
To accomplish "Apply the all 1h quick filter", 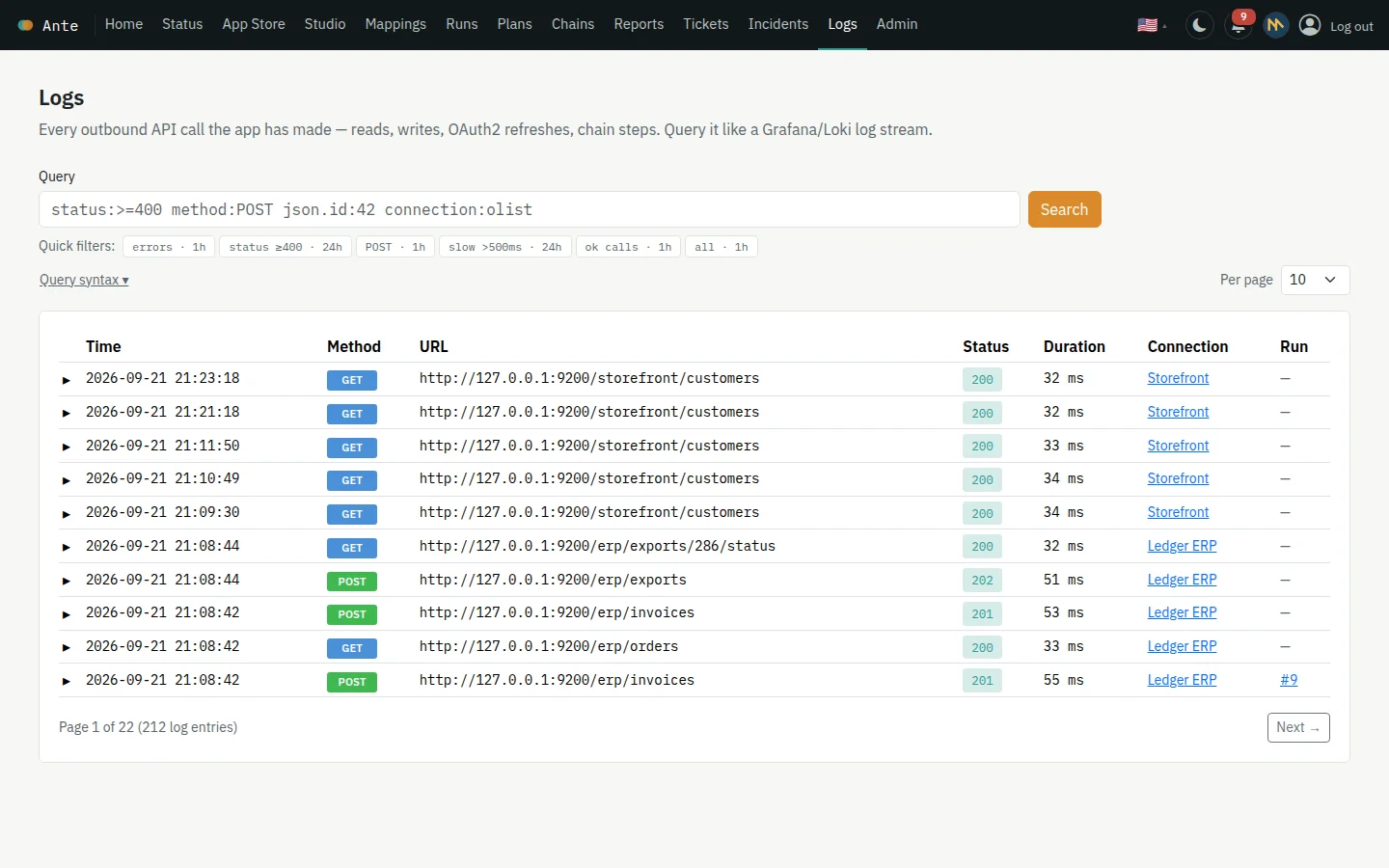I will (x=722, y=247).
